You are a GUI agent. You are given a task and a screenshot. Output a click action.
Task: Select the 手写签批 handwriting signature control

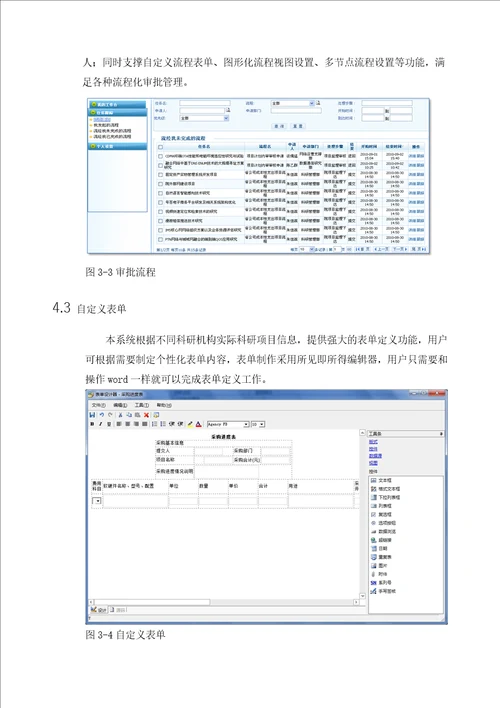click(x=383, y=591)
